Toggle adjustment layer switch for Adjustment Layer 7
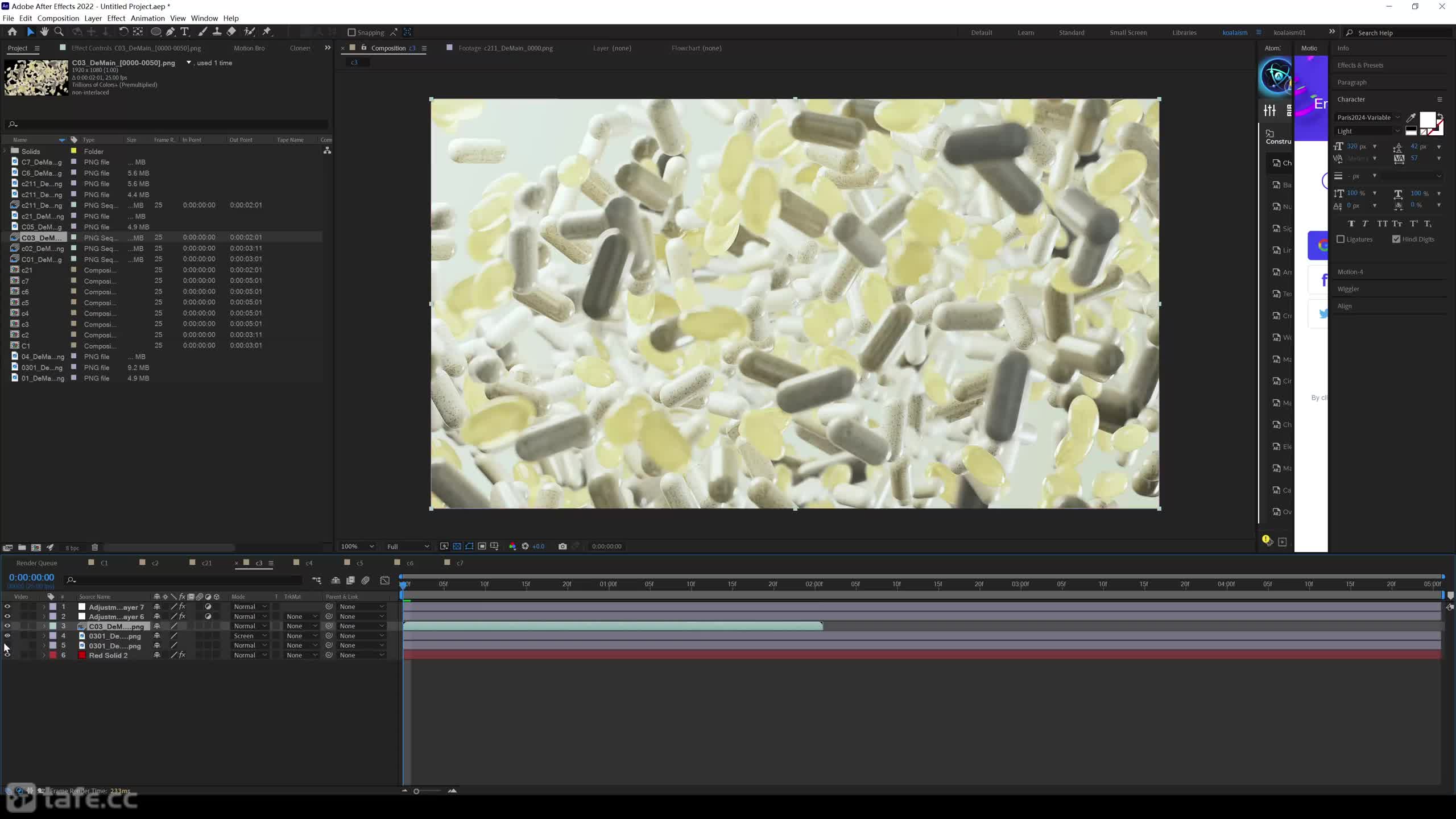Screen dimensions: 1456x819 208,607
